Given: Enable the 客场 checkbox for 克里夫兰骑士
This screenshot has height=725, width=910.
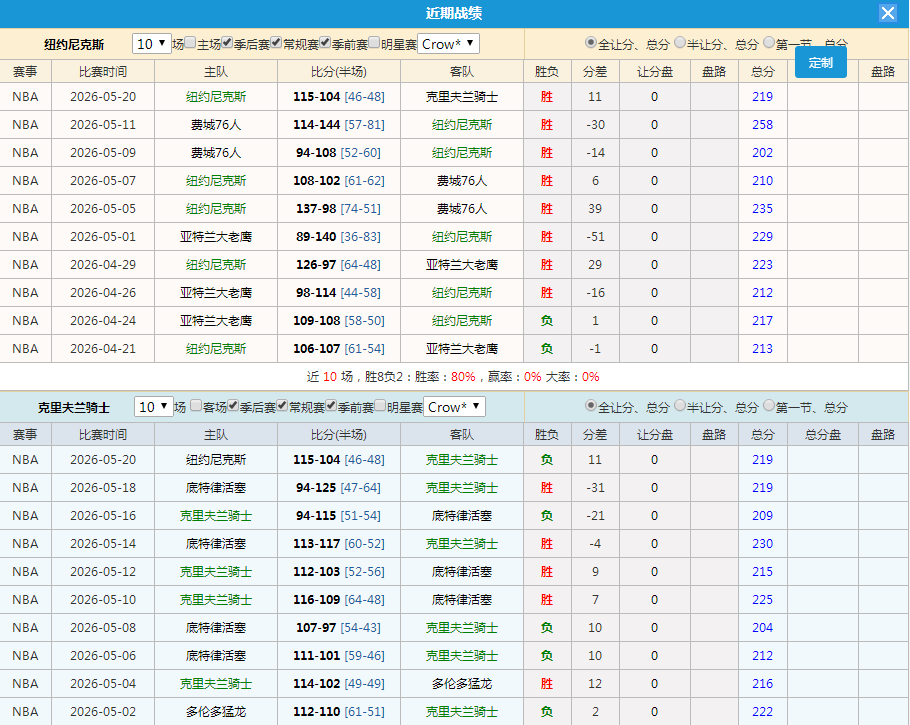Looking at the screenshot, I should point(196,405).
